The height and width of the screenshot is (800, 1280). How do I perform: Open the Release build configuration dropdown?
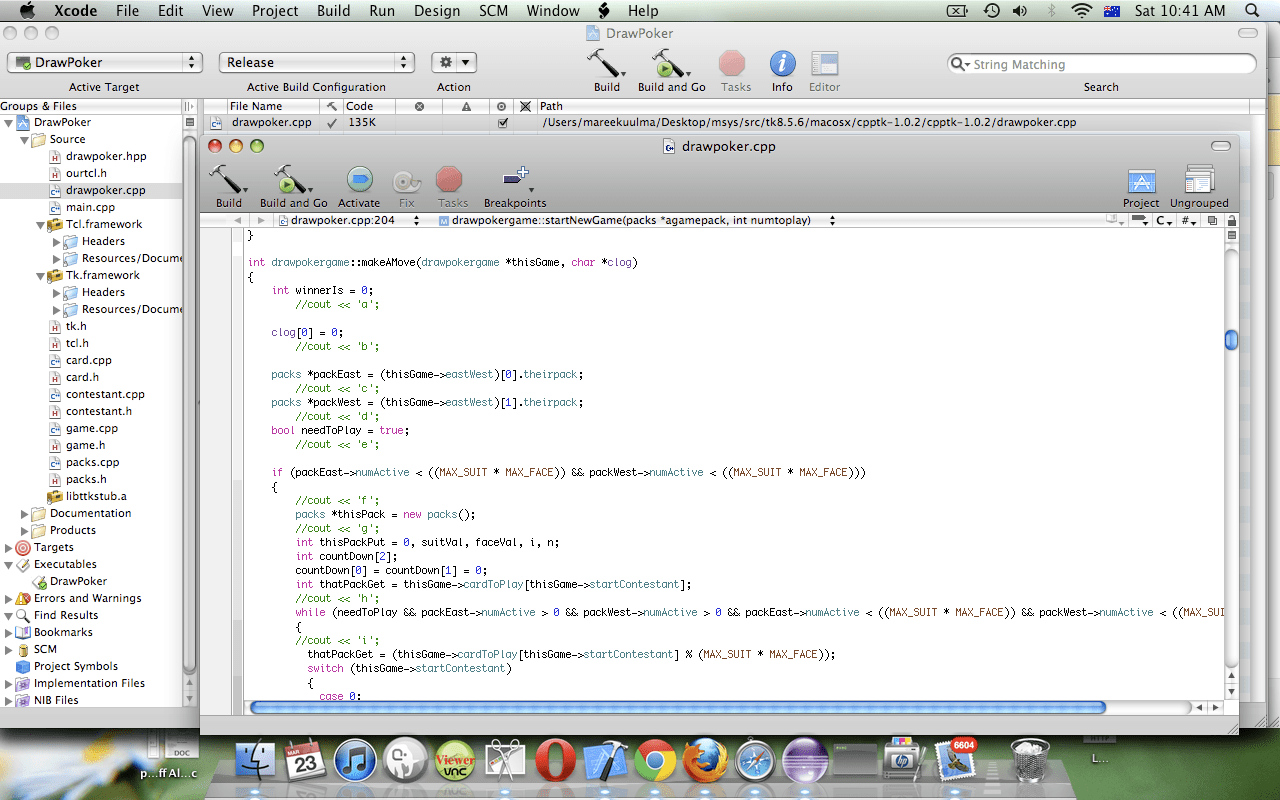click(316, 62)
